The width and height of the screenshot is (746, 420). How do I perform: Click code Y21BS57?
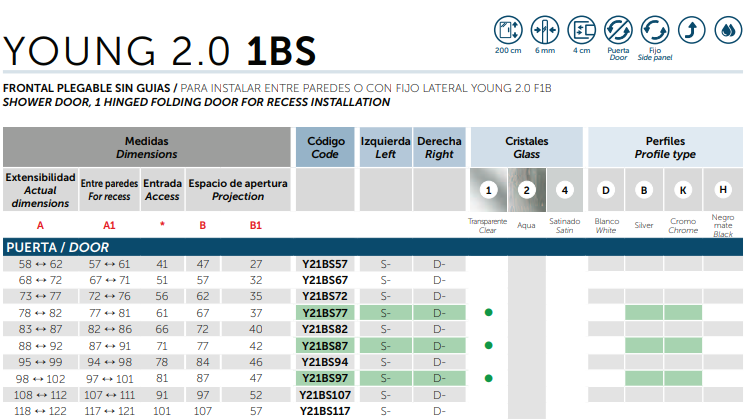coord(325,264)
